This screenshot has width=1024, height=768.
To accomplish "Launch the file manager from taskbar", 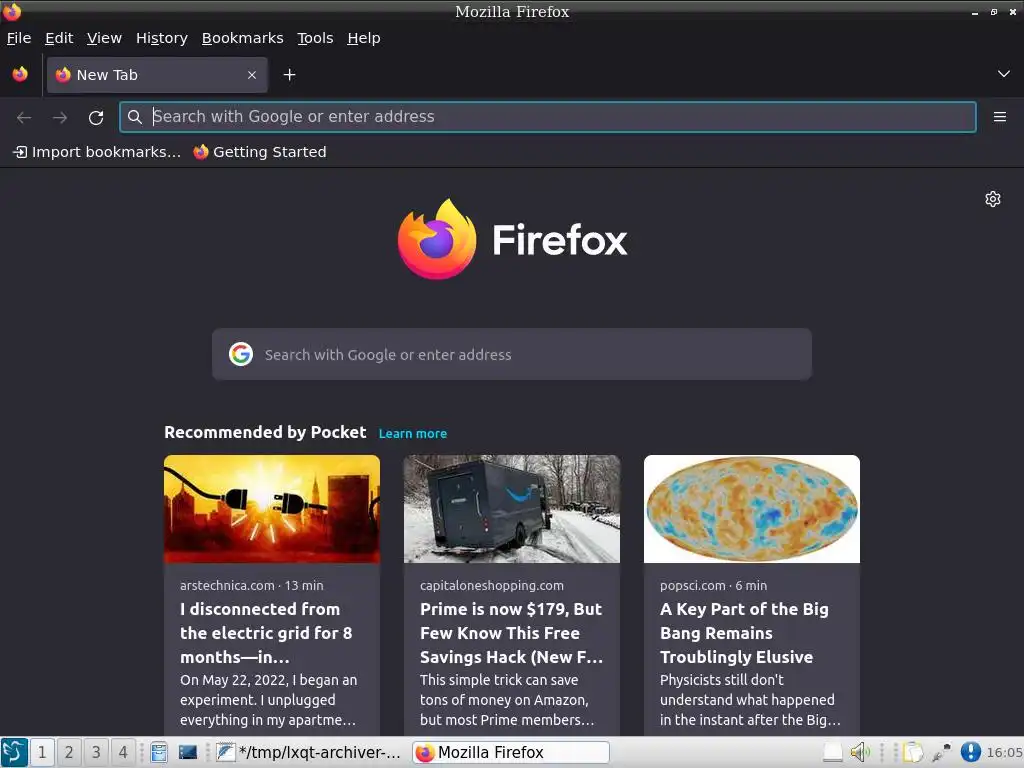I will coord(159,752).
